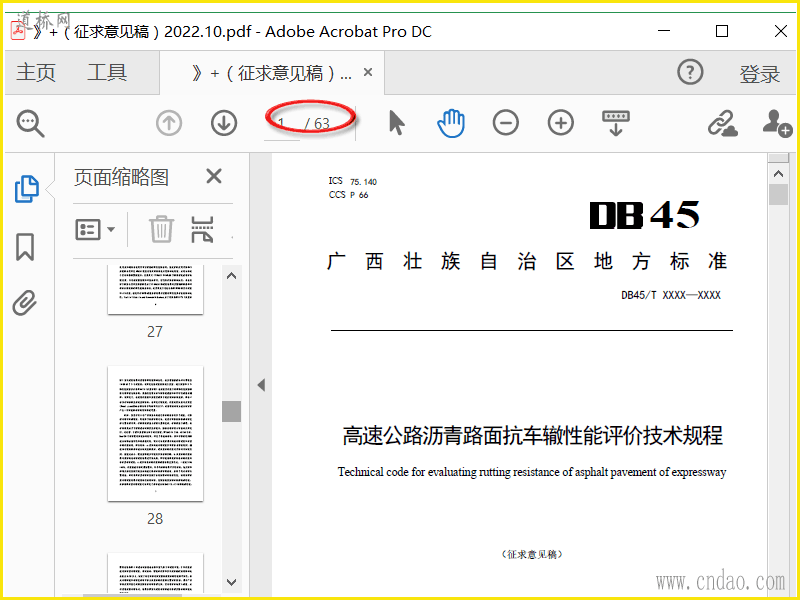Viewport: 800px width, 600px height.
Task: Click the page label 28
Action: (155, 519)
